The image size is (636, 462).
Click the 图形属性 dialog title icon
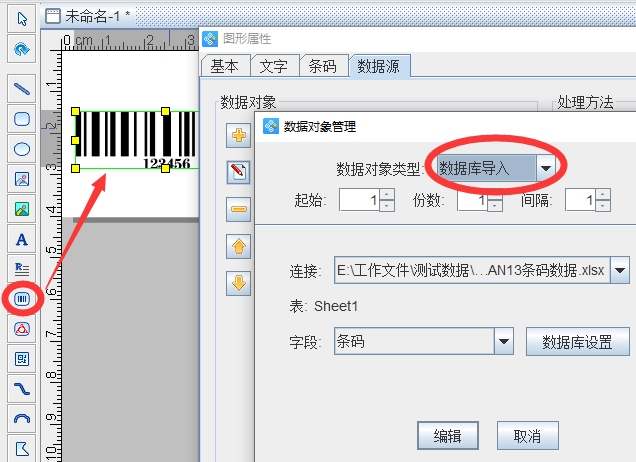210,39
